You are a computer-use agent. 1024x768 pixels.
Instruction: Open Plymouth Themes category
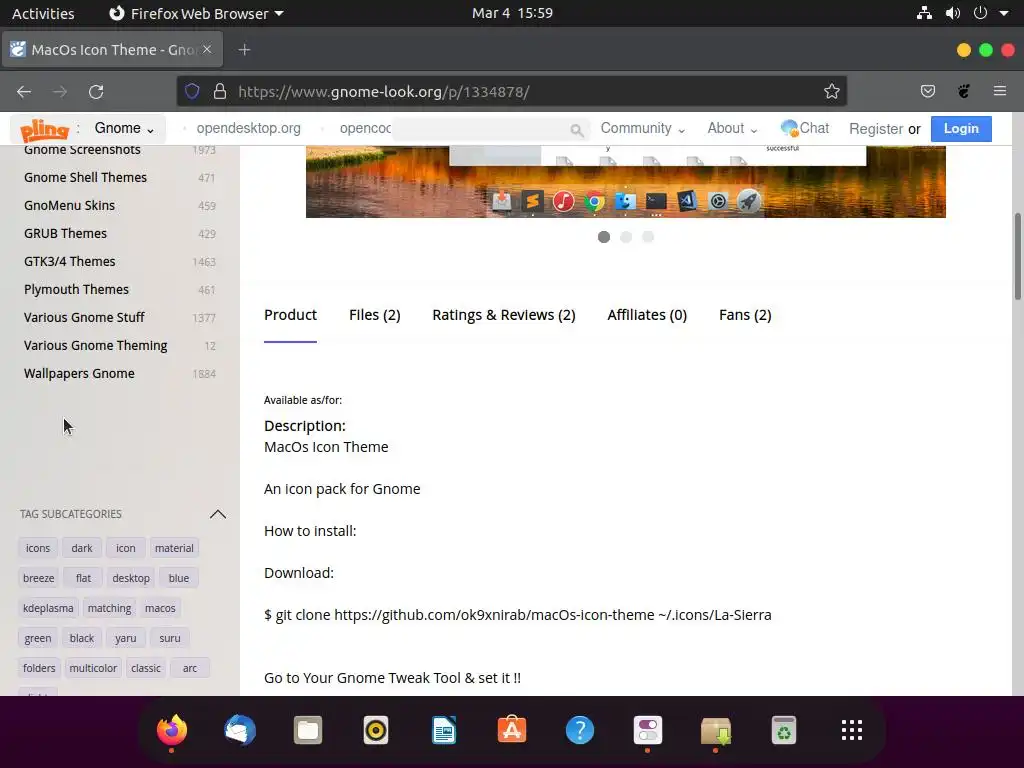76,289
